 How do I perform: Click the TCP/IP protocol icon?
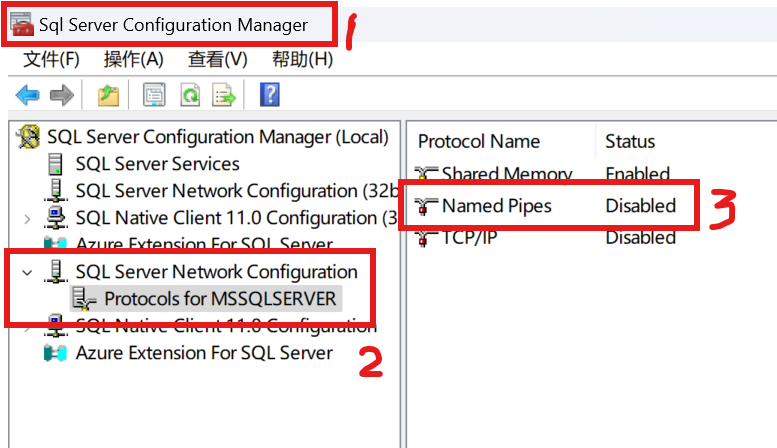426,238
